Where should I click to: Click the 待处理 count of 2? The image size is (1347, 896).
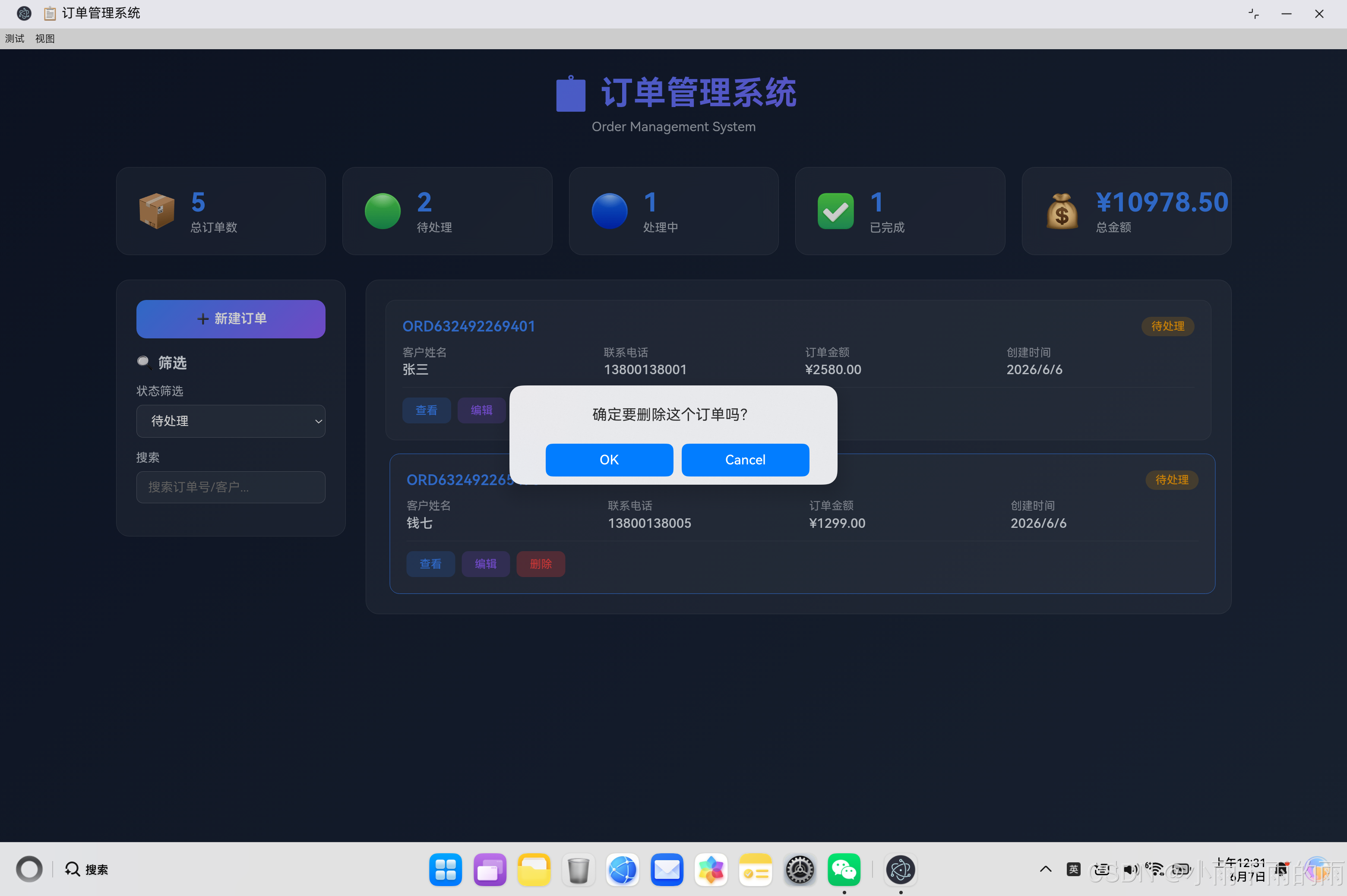coord(425,202)
